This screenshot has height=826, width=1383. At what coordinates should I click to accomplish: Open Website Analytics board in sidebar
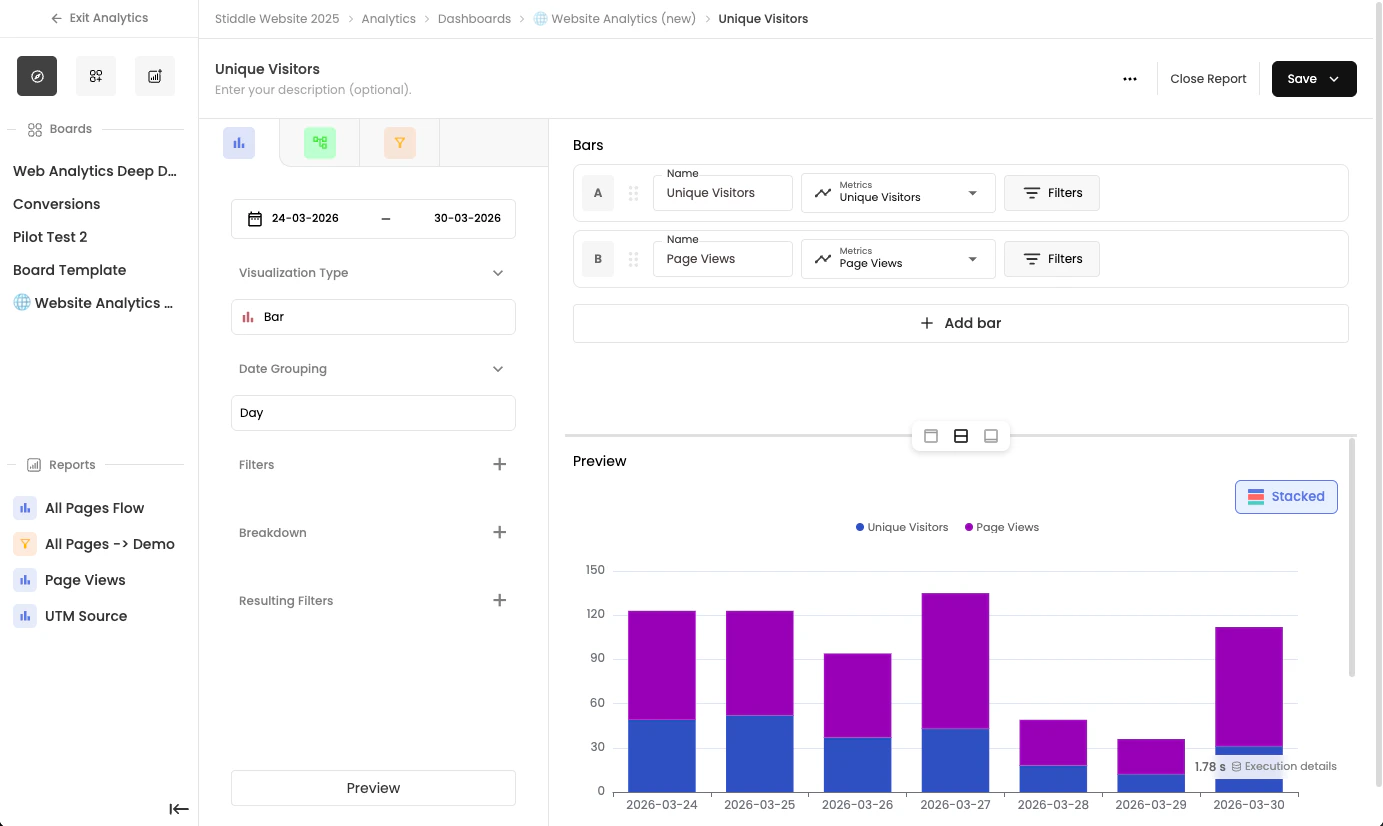[93, 303]
